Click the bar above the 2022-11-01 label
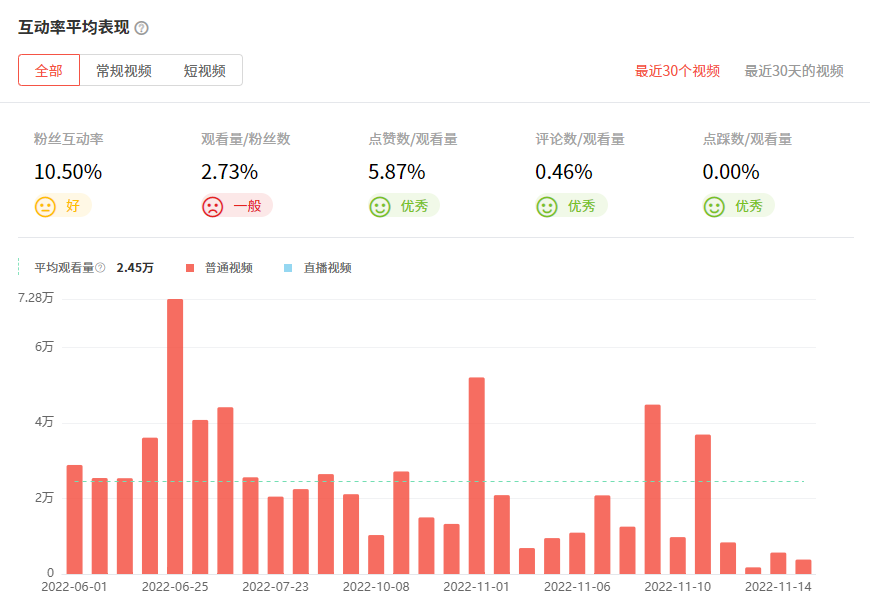This screenshot has width=870, height=614. point(477,475)
